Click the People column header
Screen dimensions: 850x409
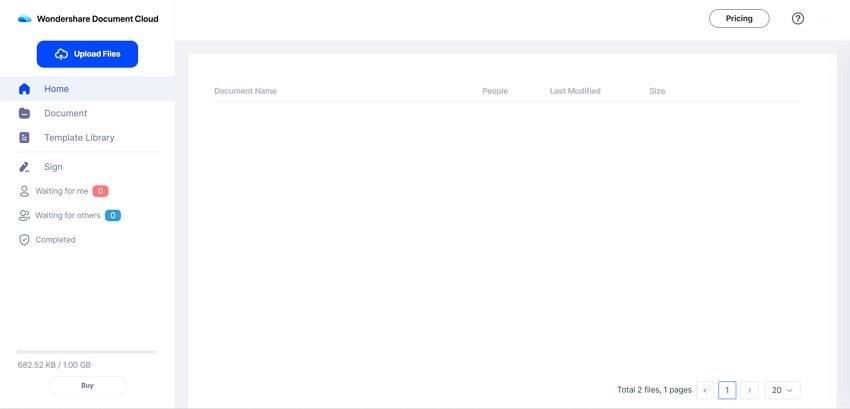(x=495, y=91)
